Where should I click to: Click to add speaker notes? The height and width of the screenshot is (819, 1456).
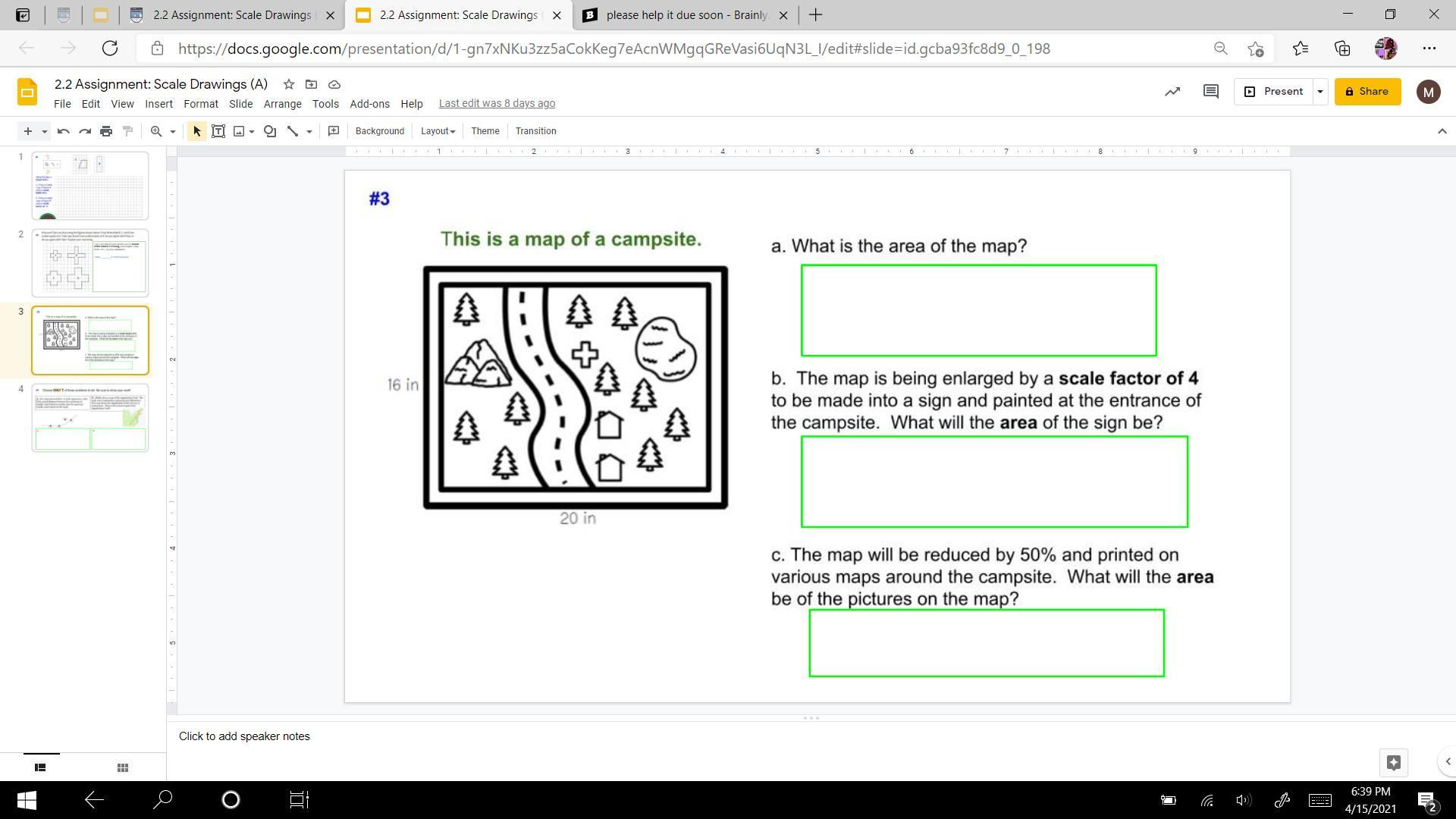244,736
